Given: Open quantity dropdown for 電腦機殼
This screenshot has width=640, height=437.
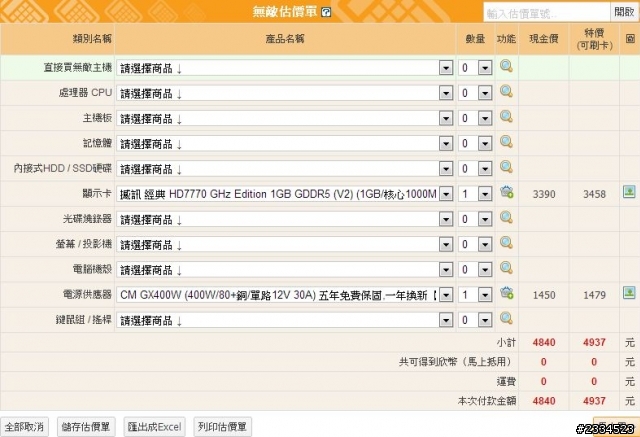Looking at the screenshot, I should point(475,270).
